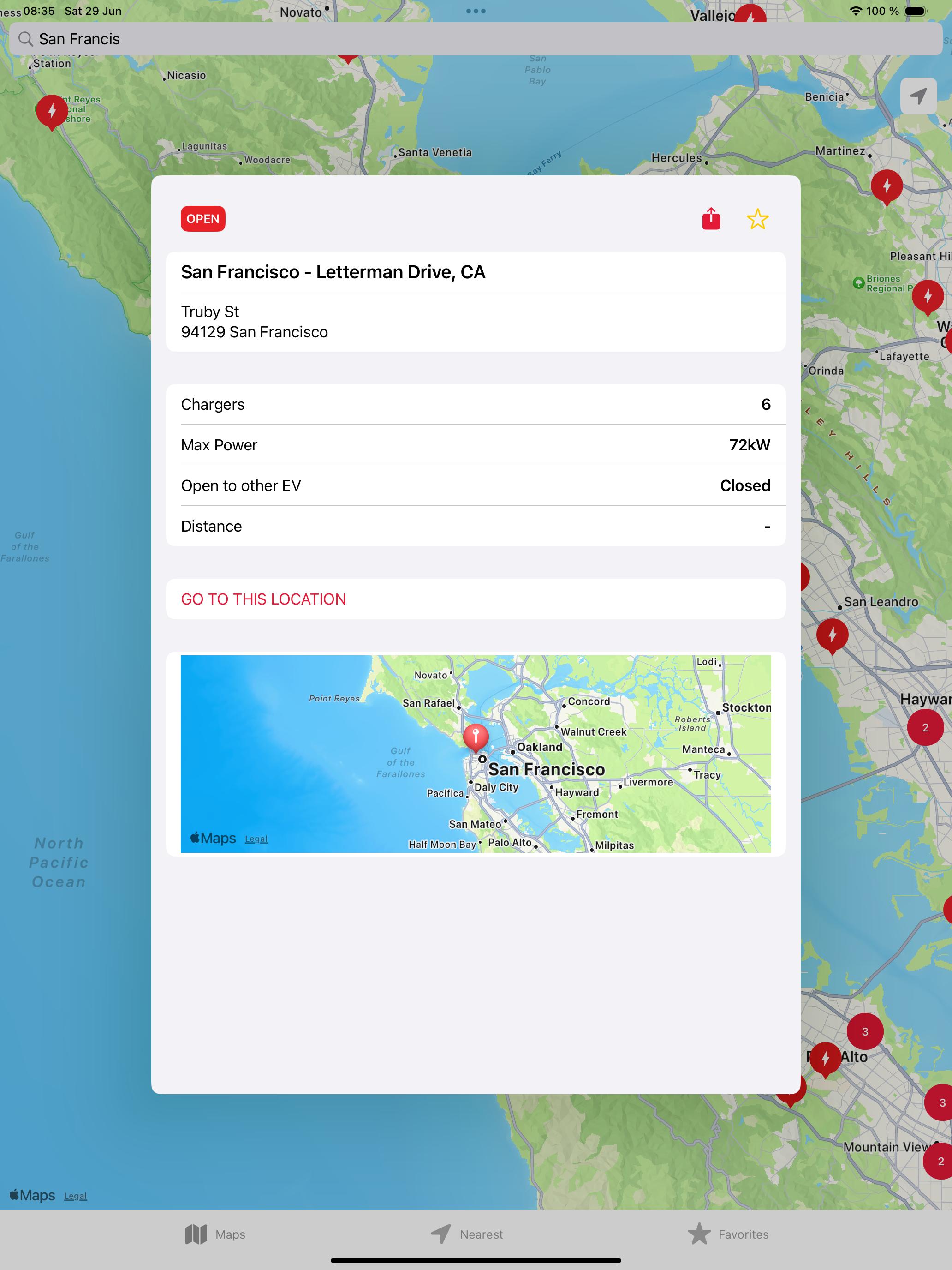Screen dimensions: 952x1270
Task: Tap the Chargers row showing 6
Action: pos(476,404)
